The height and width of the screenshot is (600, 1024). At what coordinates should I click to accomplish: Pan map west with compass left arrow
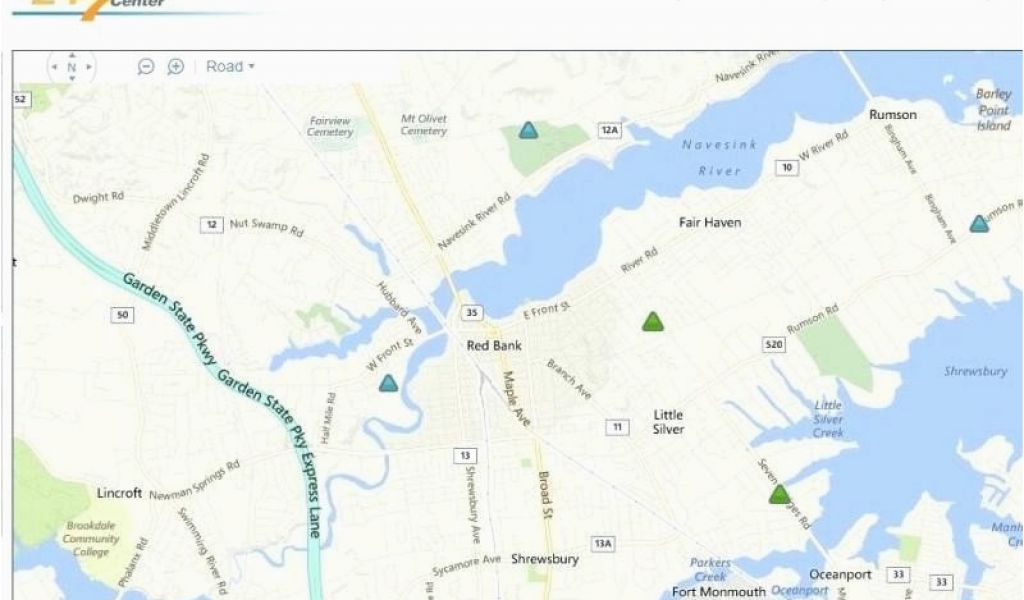55,67
